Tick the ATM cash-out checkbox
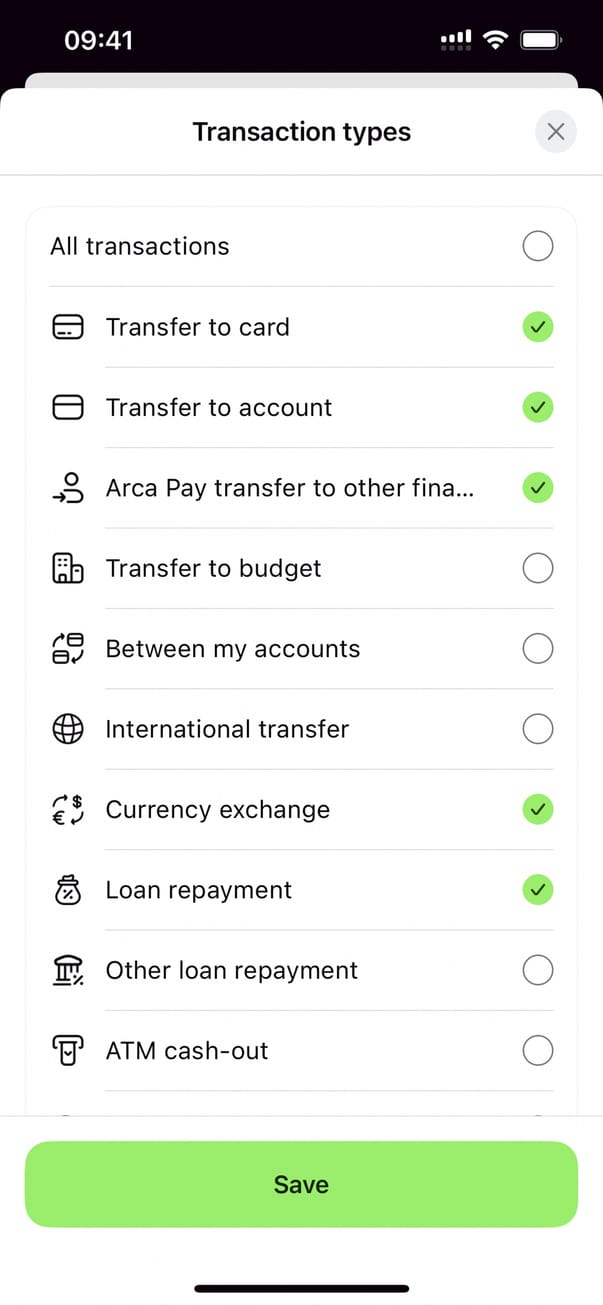Screen dimensions: 603x1305 click(x=538, y=1051)
